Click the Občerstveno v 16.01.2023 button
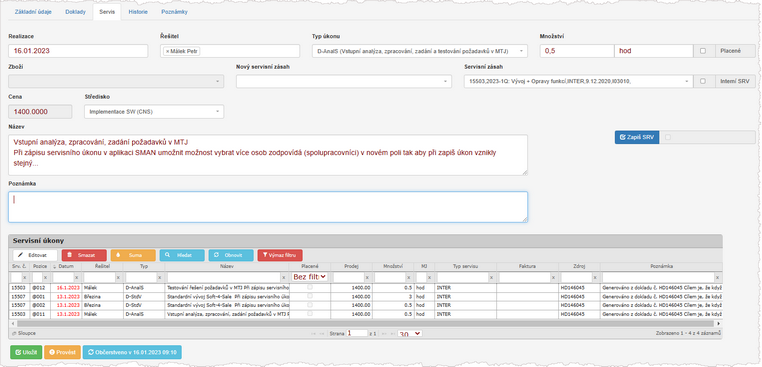This screenshot has height=367, width=762. (x=132, y=352)
